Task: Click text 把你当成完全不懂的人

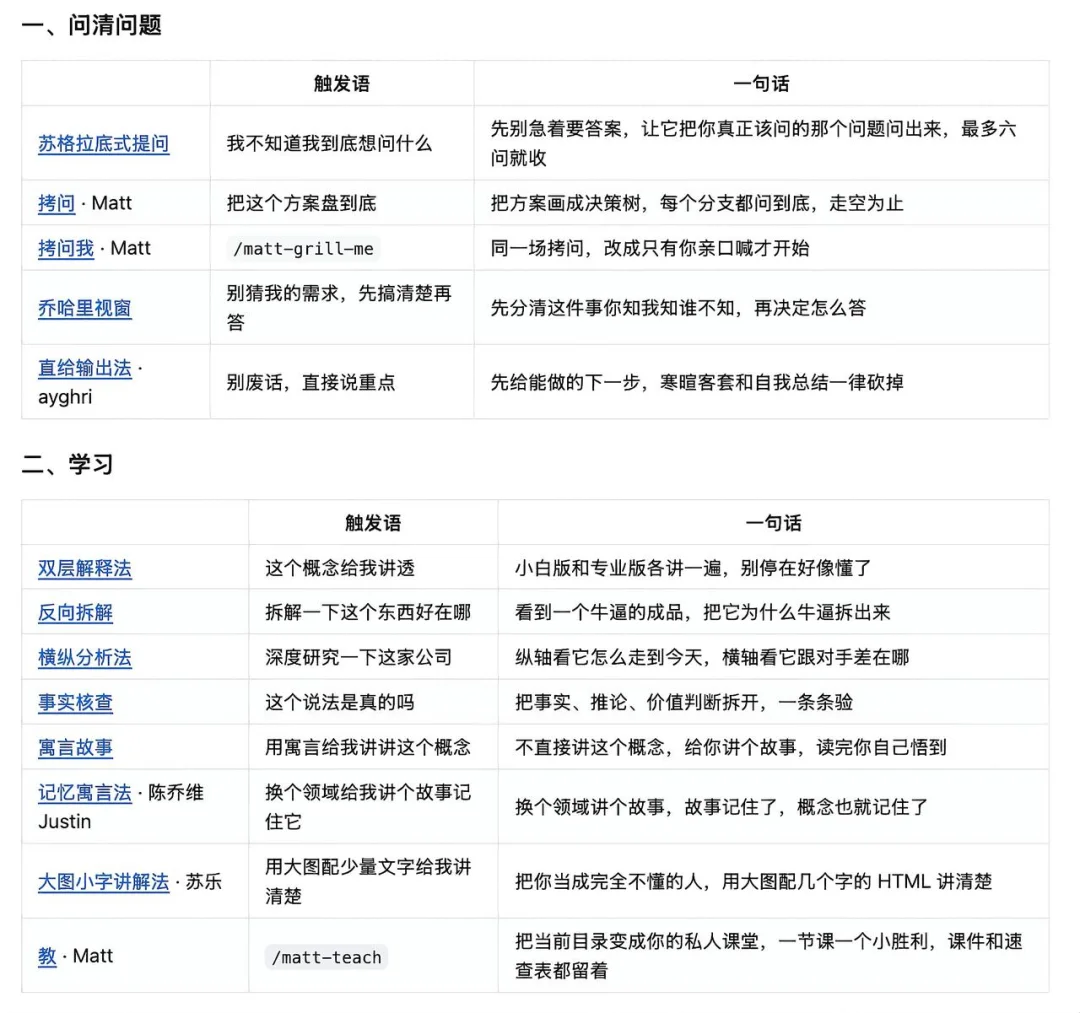Action: (x=610, y=881)
